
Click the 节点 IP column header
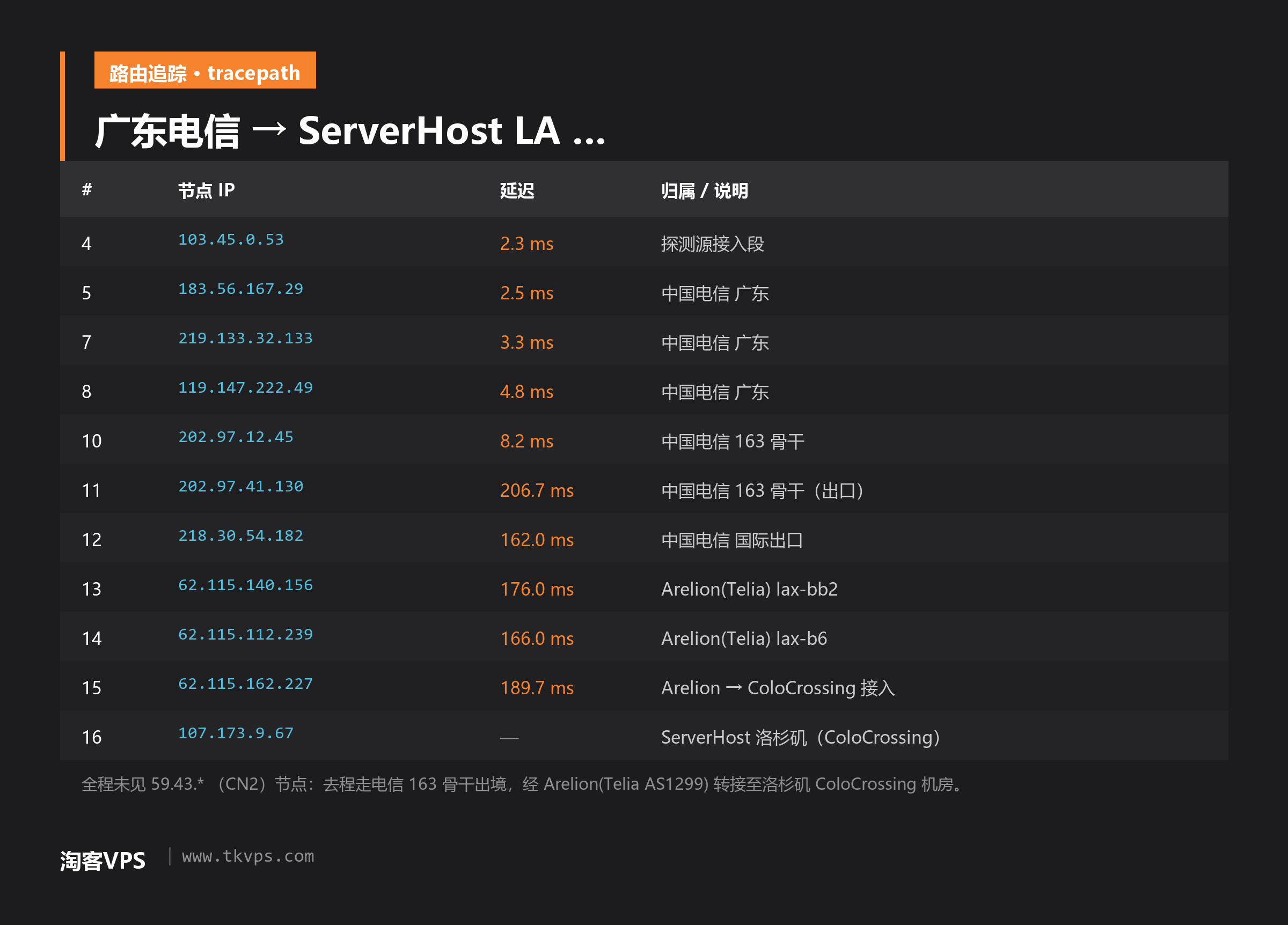[x=207, y=190]
